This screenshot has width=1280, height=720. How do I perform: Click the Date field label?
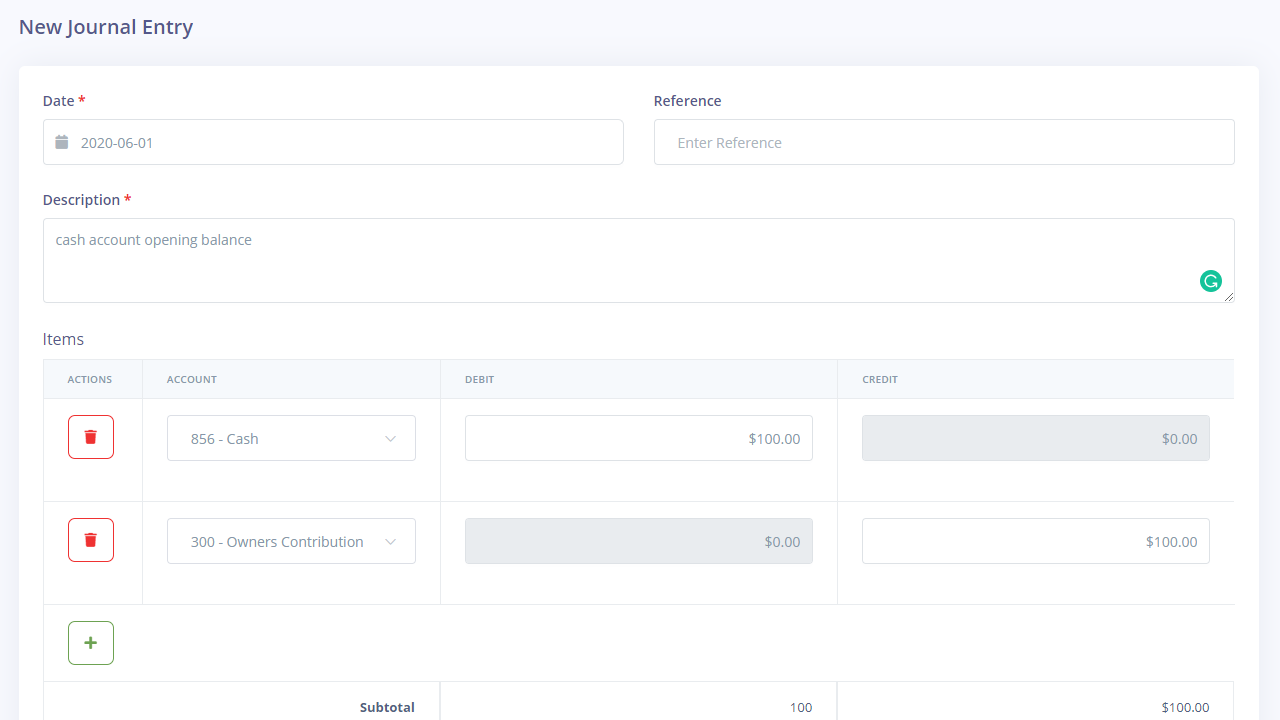[64, 101]
